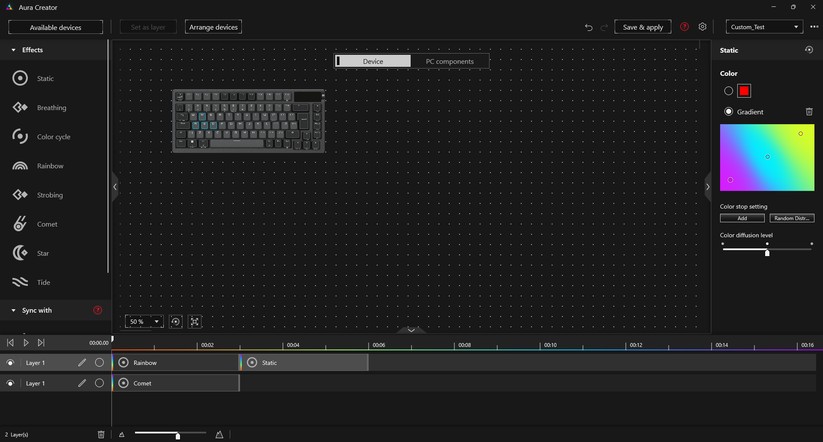Click the Save & apply button
823x442 pixels.
tap(642, 27)
